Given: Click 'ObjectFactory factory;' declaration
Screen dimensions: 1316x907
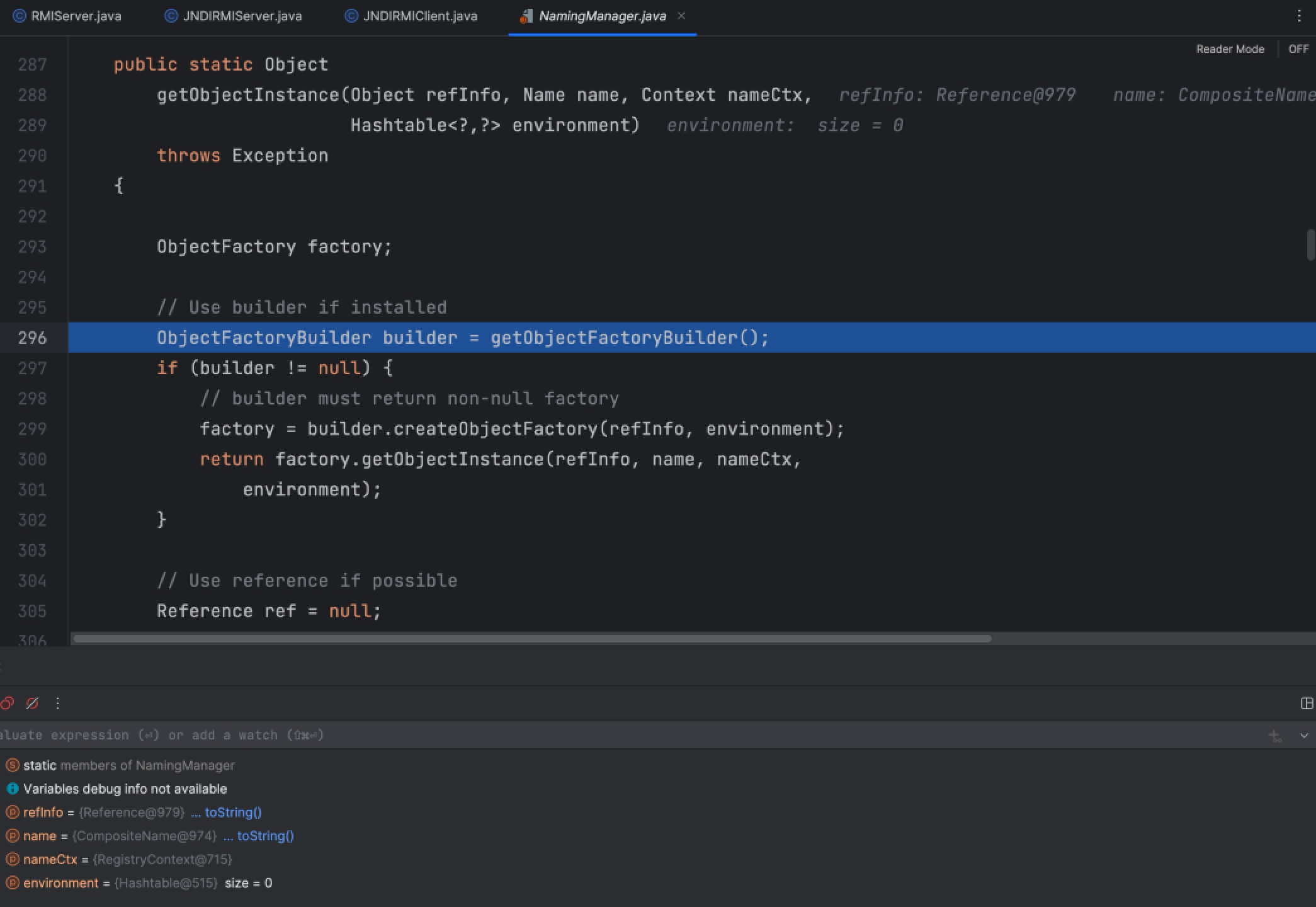Looking at the screenshot, I should (275, 247).
